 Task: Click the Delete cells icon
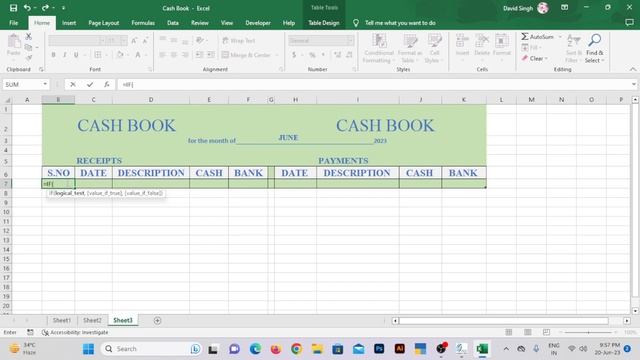pyautogui.click(x=482, y=41)
